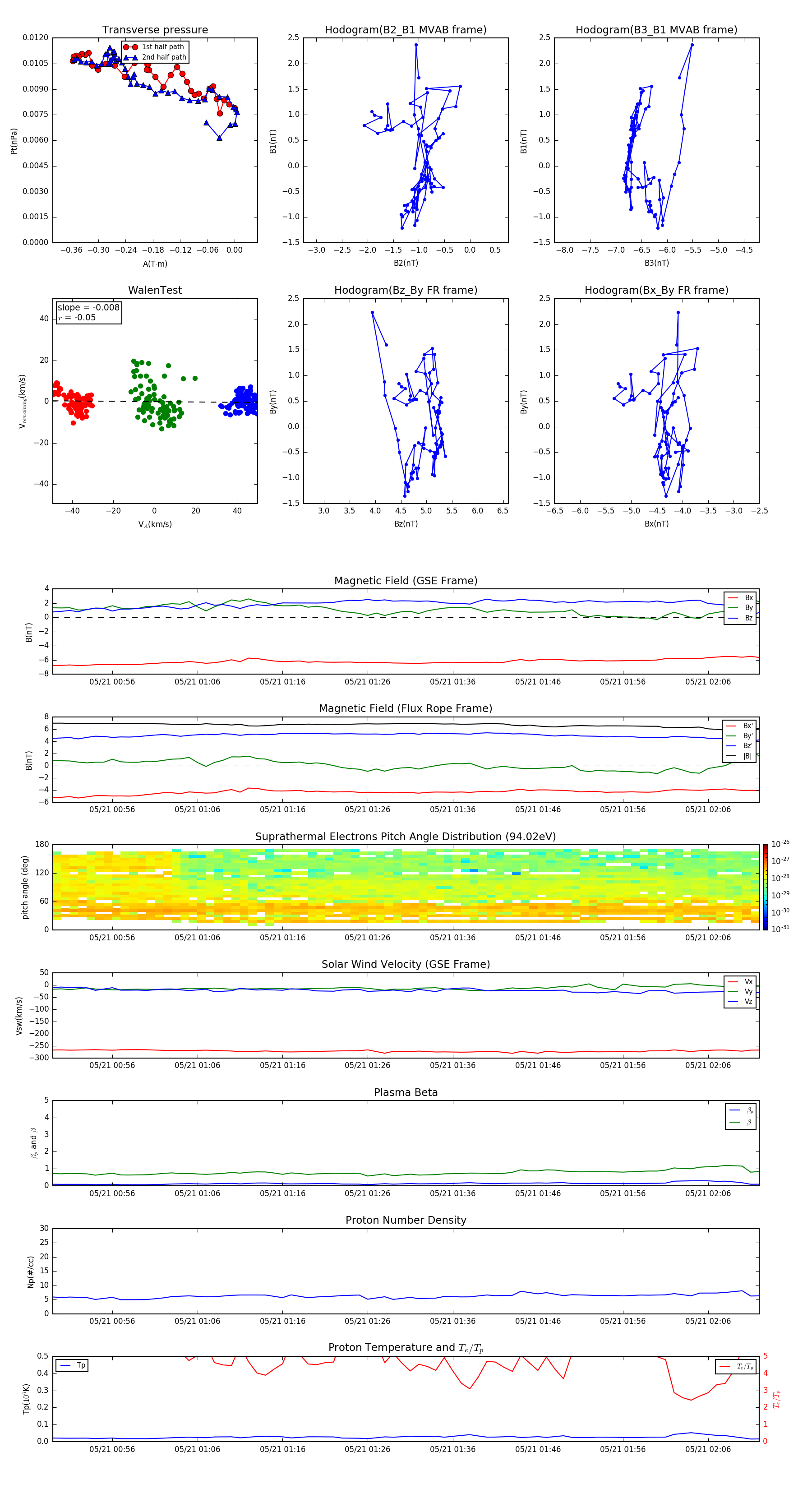Click the 'B3(nT)' x-axis label

pyautogui.click(x=656, y=263)
